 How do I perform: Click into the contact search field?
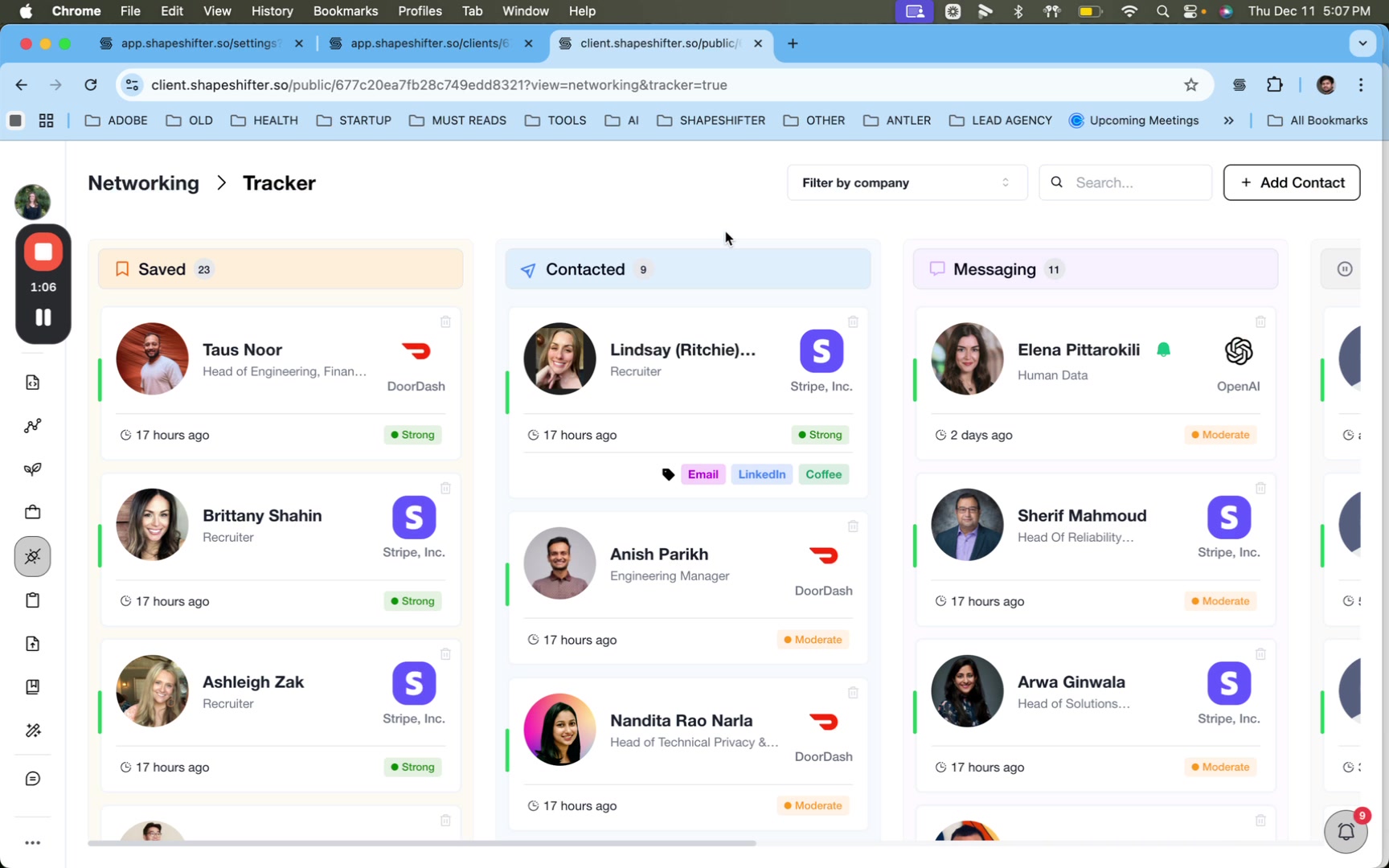(x=1125, y=182)
